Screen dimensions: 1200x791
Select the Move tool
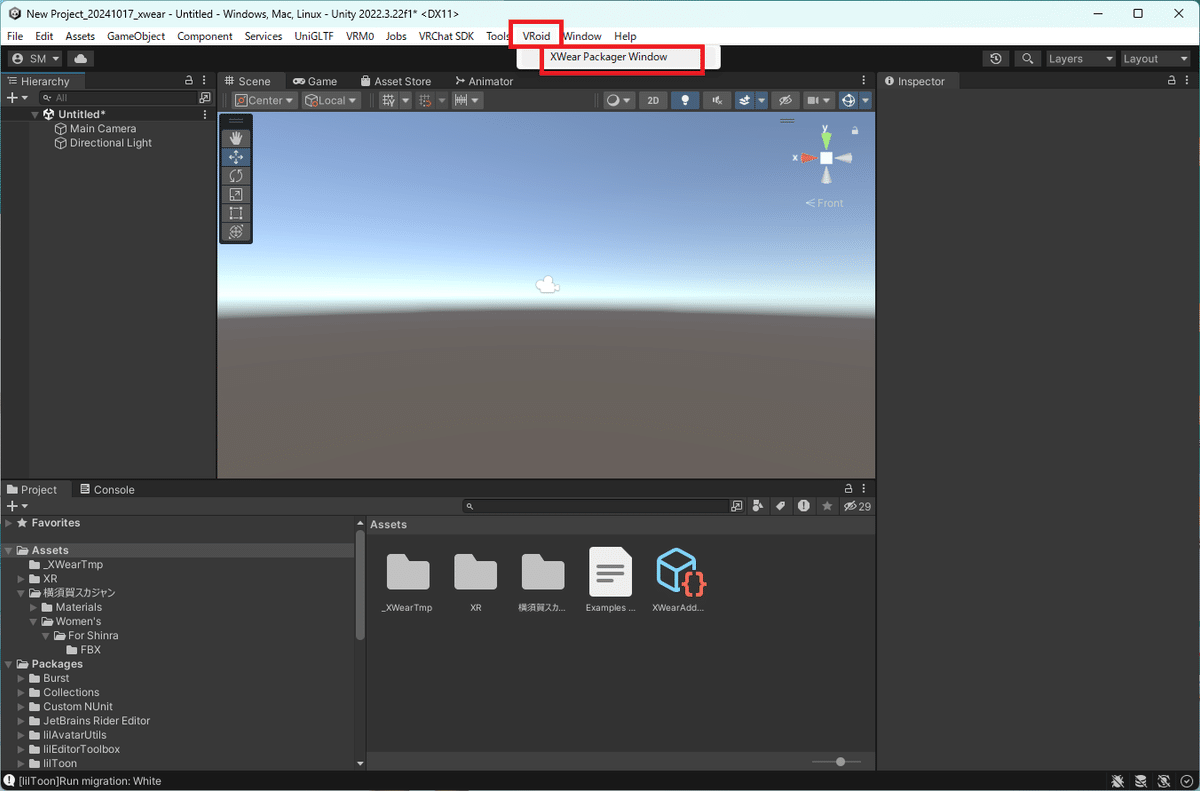[x=236, y=157]
